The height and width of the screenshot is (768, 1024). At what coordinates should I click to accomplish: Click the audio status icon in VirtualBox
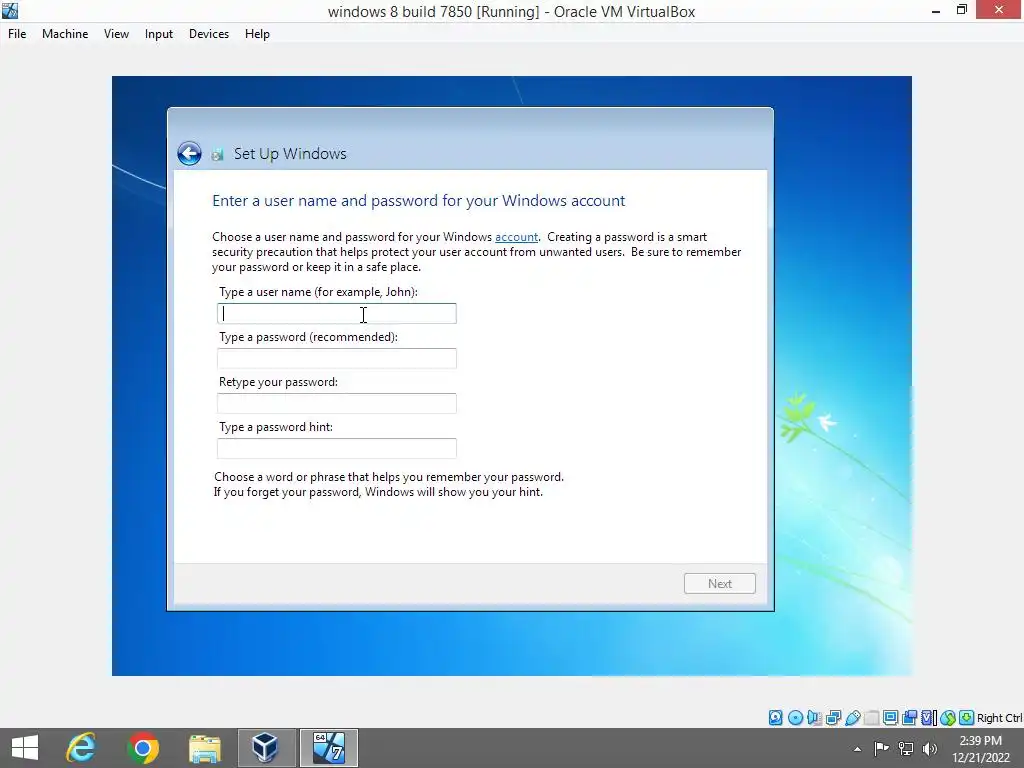(814, 718)
